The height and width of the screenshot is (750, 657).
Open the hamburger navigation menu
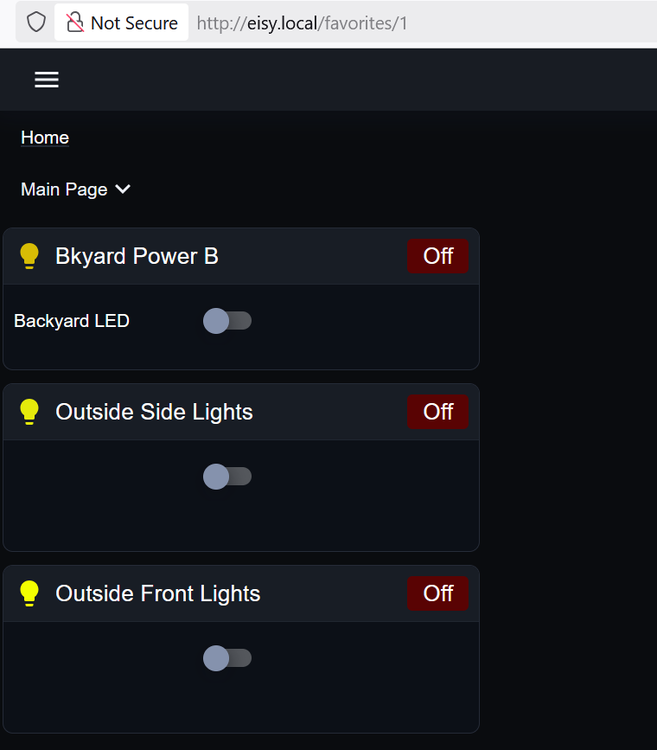click(x=46, y=79)
